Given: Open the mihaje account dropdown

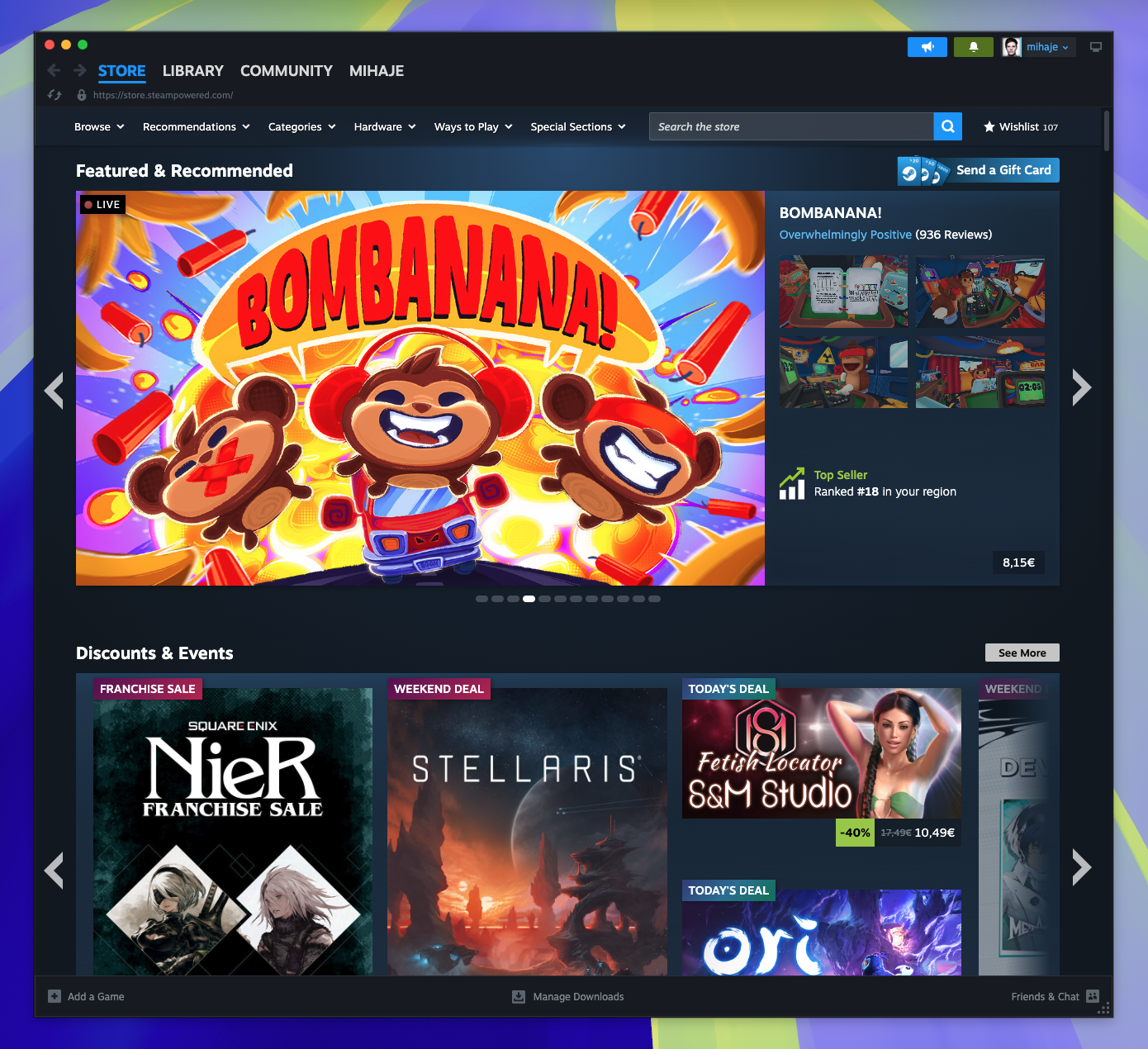Looking at the screenshot, I should pos(1047,47).
